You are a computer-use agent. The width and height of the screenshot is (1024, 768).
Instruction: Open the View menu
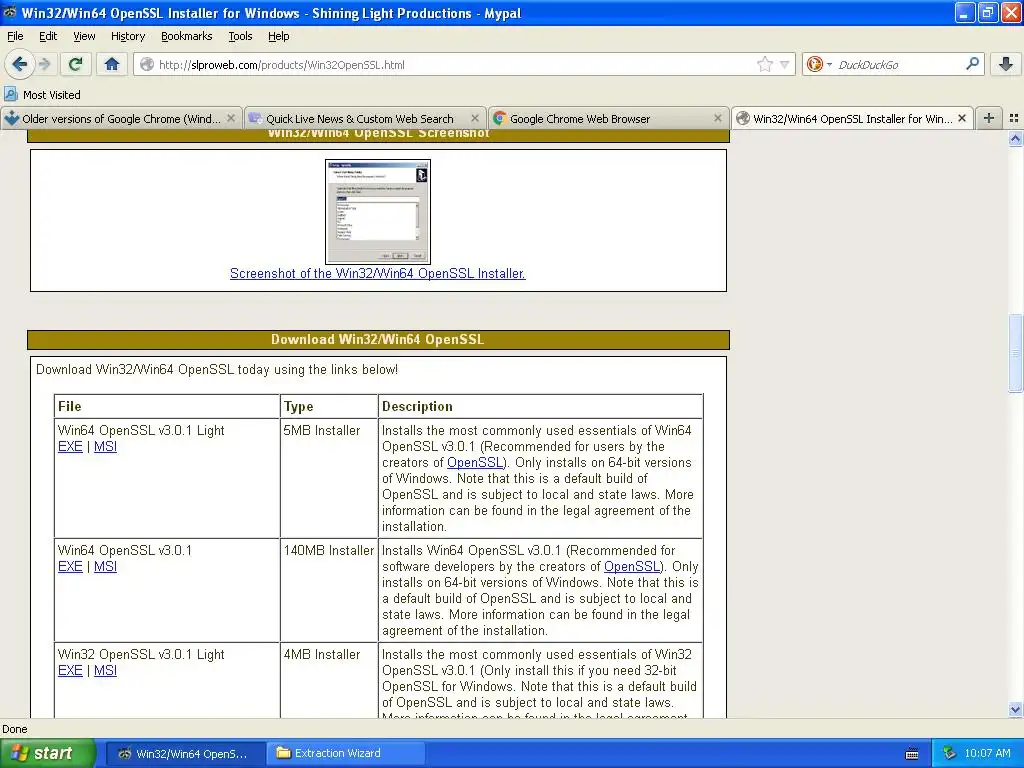(84, 37)
